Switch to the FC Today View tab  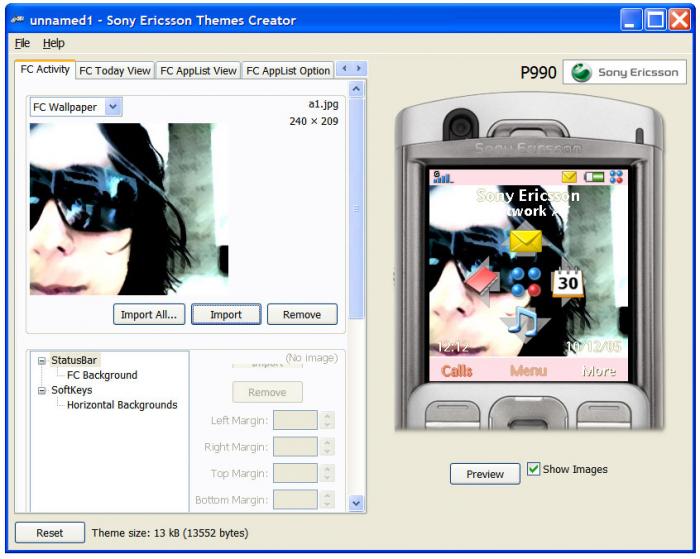pos(115,70)
